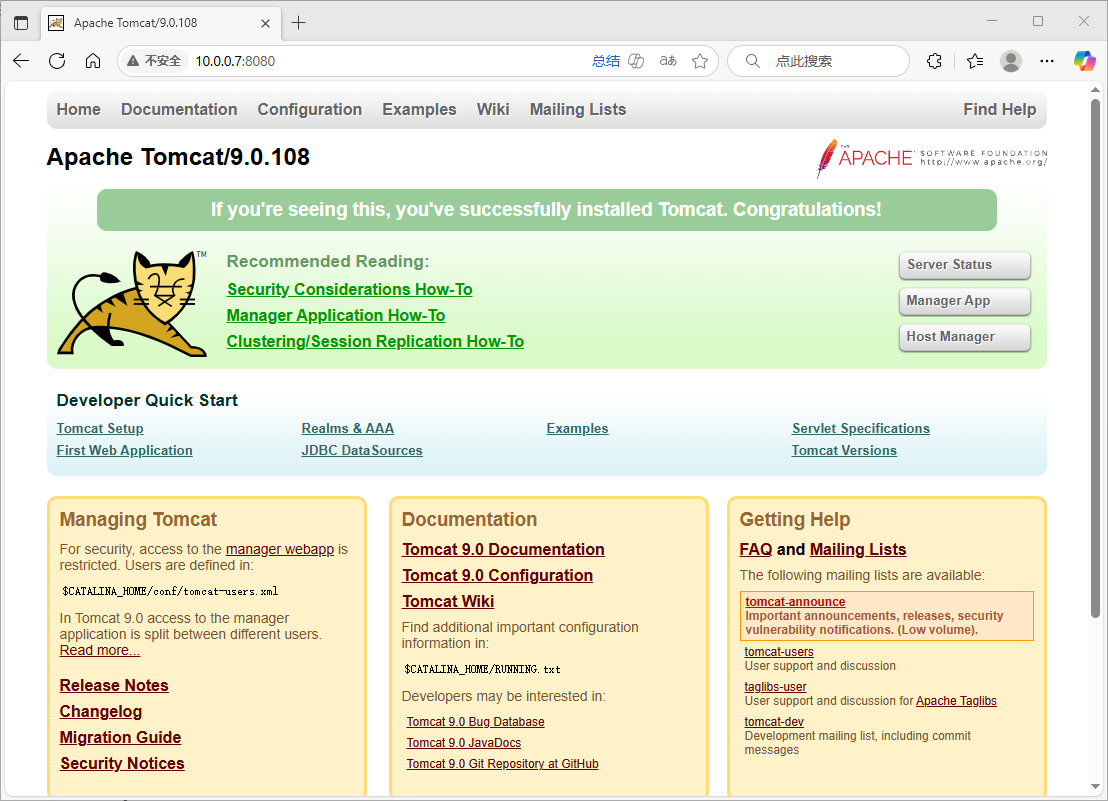Open the Examples link under Developer Quick Start

coord(577,429)
